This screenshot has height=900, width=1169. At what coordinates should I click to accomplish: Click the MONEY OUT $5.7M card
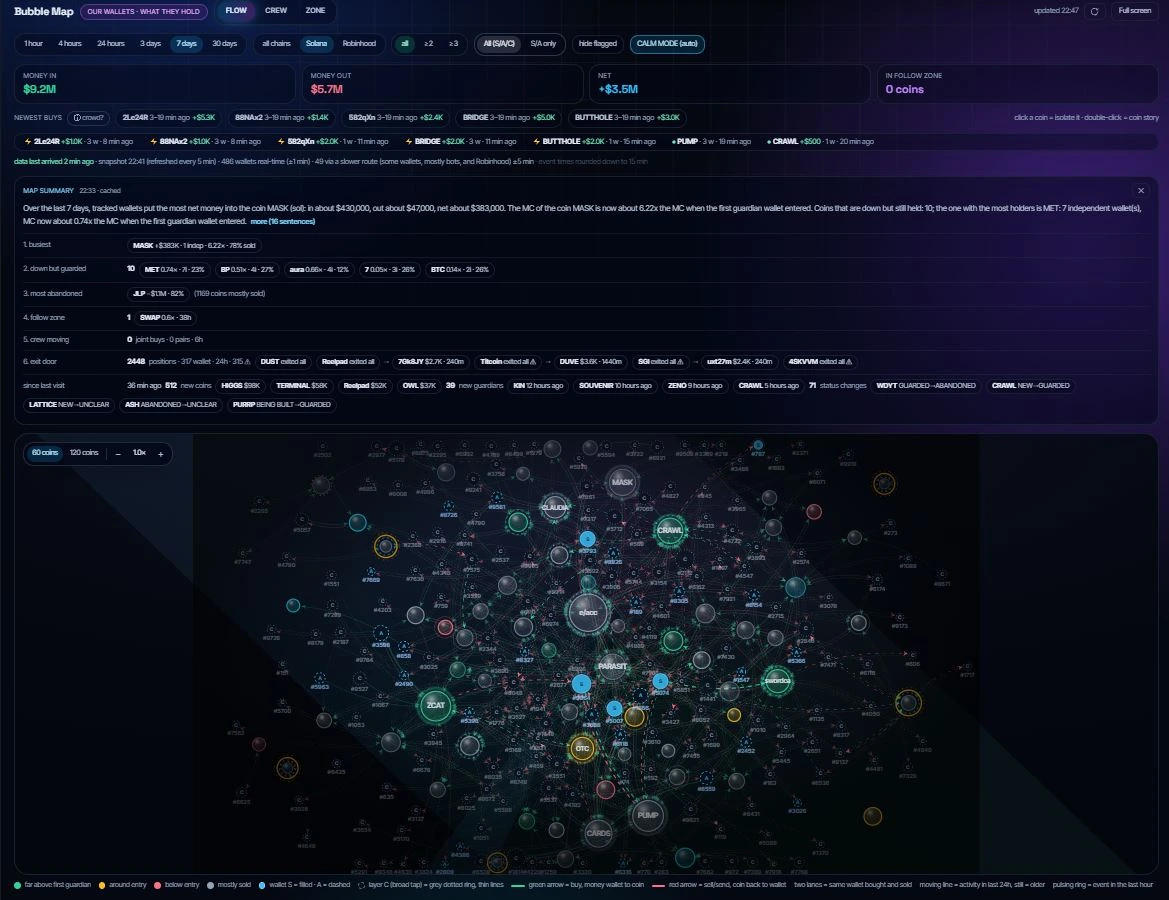(442, 84)
